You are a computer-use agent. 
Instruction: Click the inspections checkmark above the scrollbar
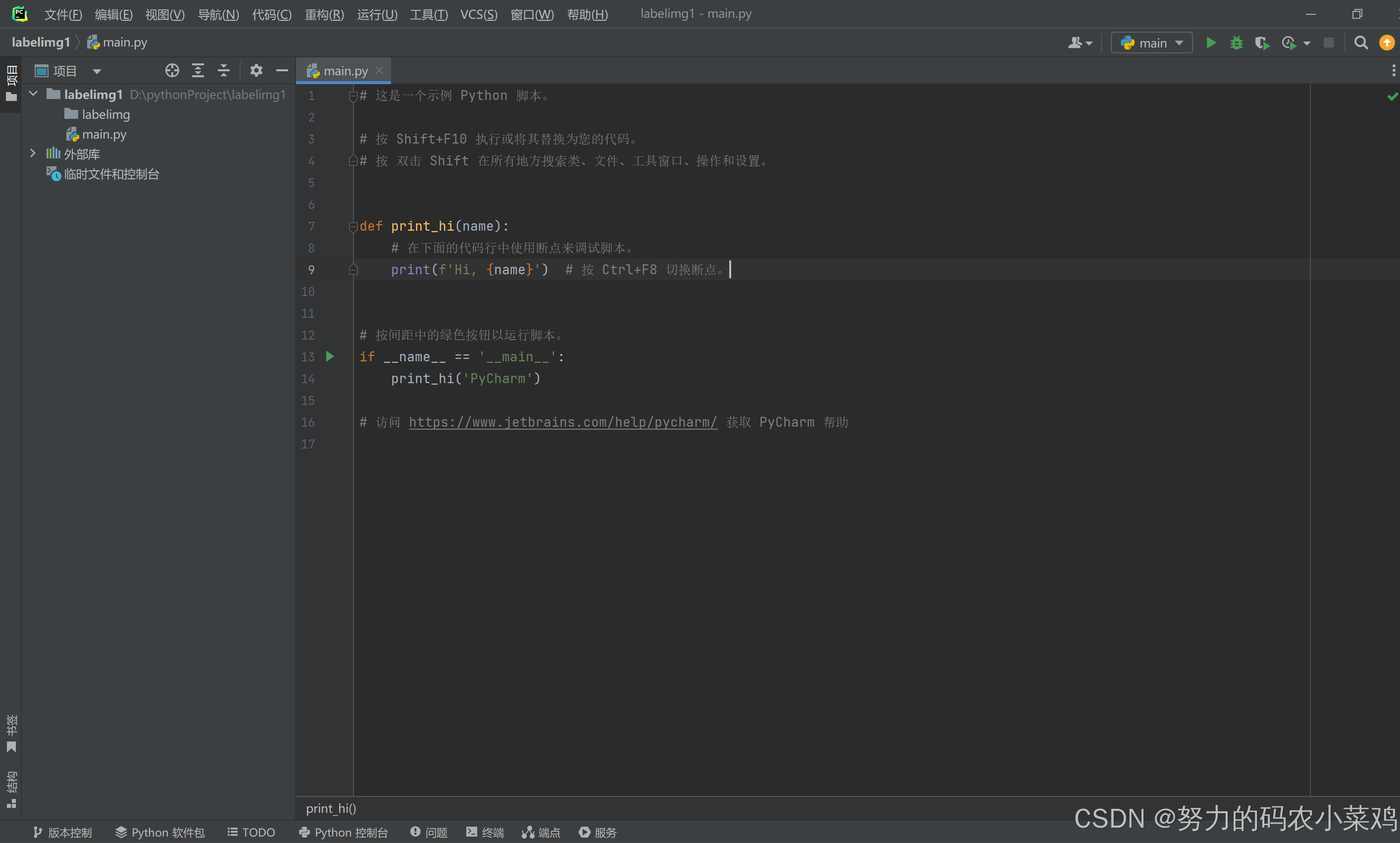1393,96
